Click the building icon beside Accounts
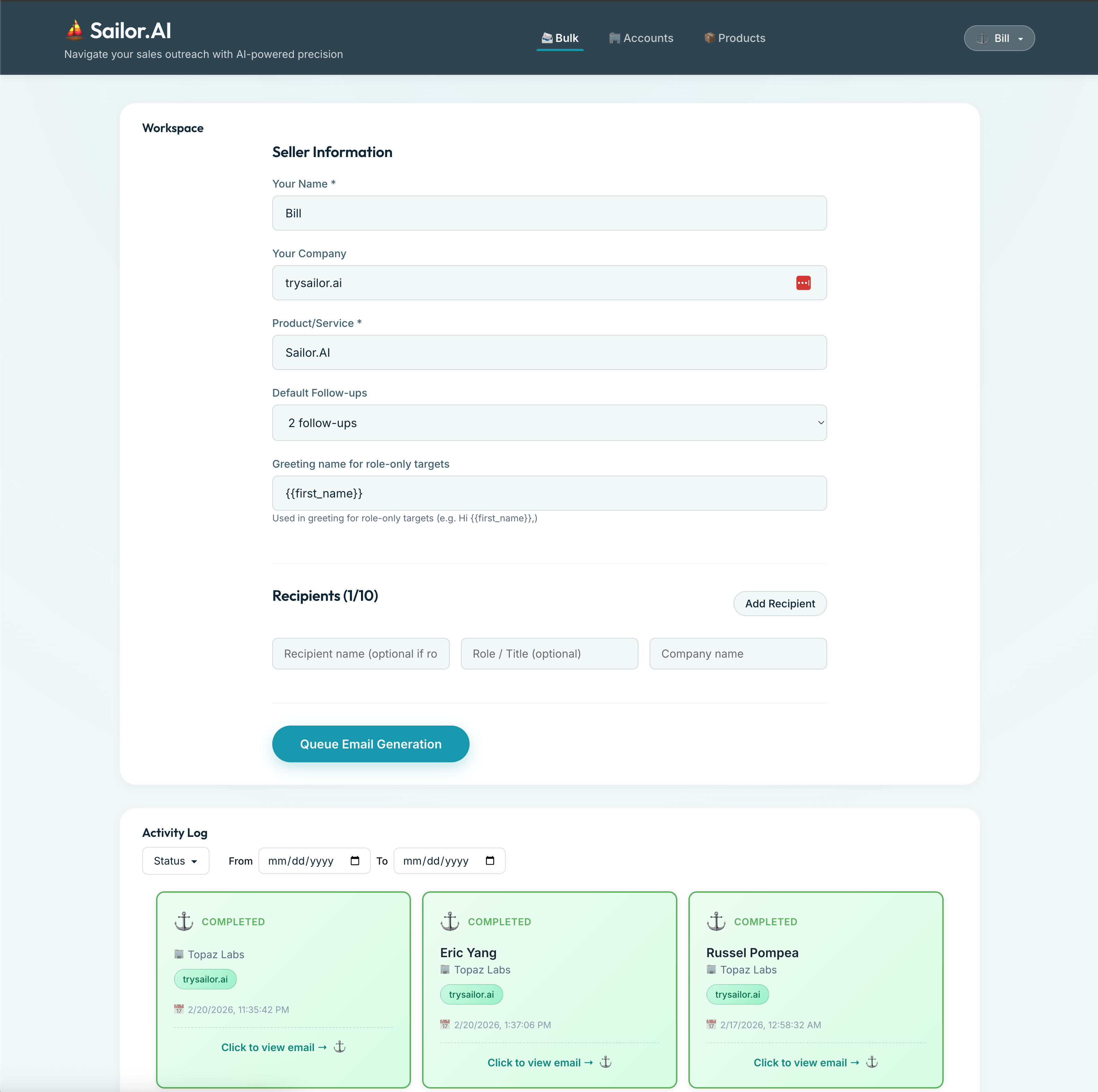 click(x=614, y=37)
